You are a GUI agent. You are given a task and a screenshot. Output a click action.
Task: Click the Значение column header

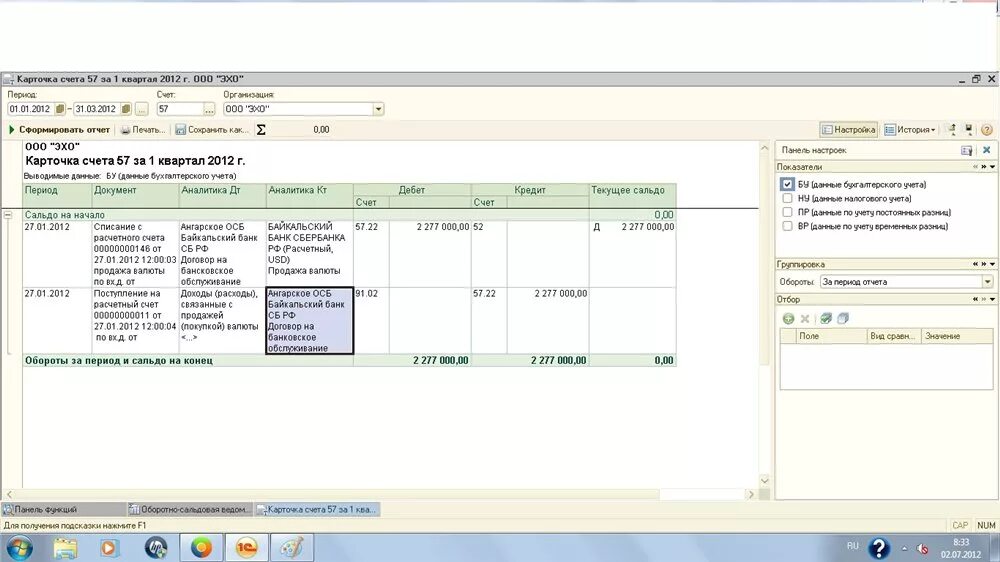(x=957, y=336)
